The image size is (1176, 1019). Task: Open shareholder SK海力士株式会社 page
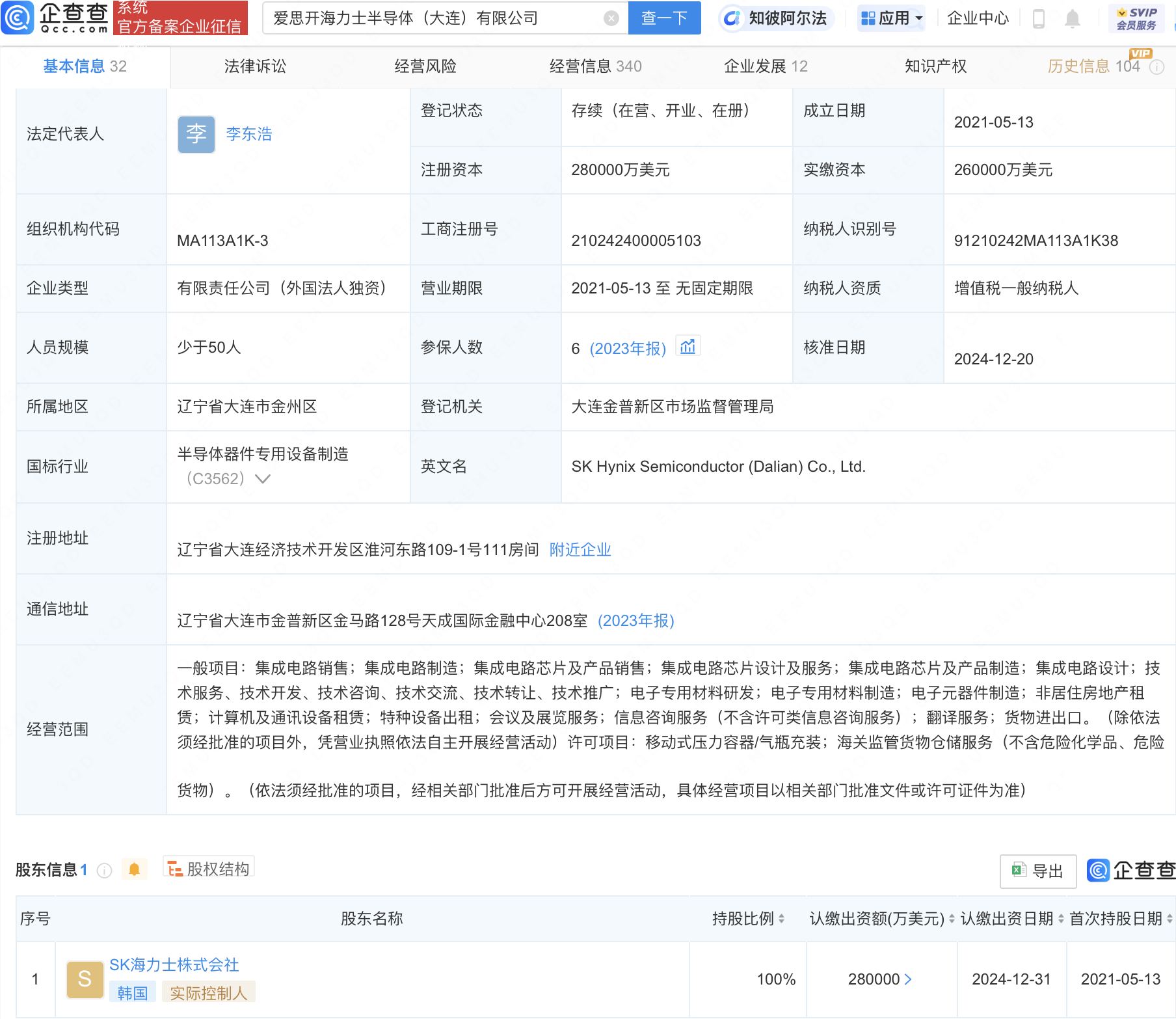click(174, 965)
